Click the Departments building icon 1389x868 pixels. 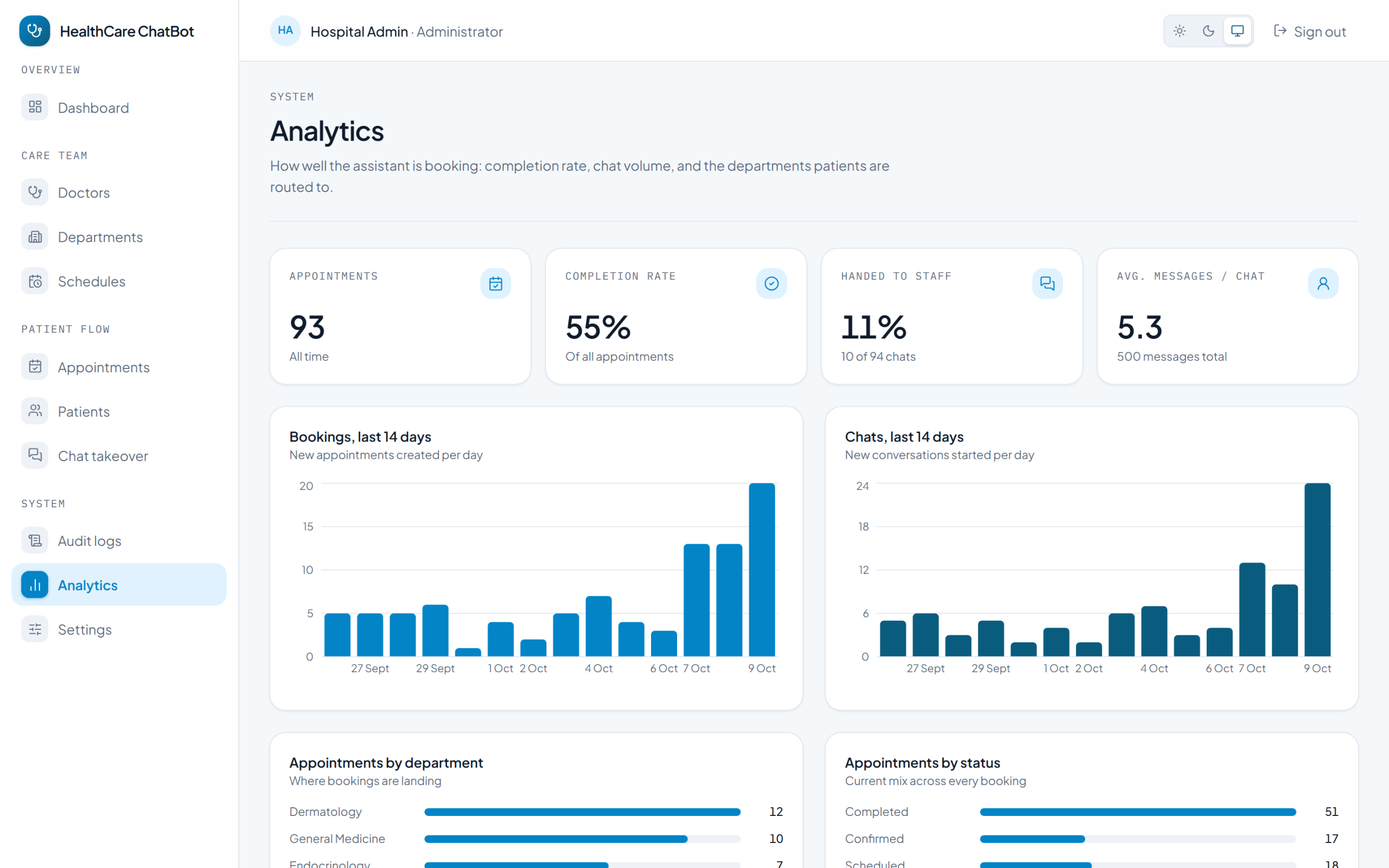(35, 237)
